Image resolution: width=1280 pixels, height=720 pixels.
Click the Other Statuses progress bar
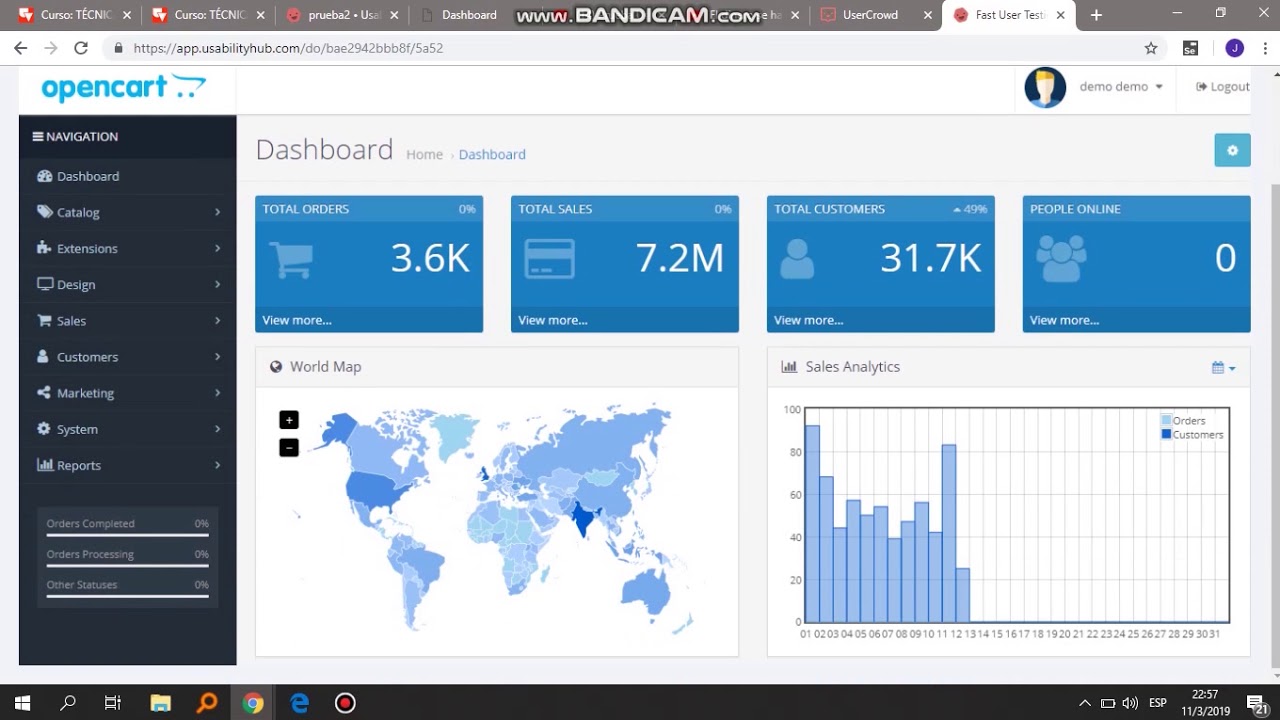[x=127, y=597]
